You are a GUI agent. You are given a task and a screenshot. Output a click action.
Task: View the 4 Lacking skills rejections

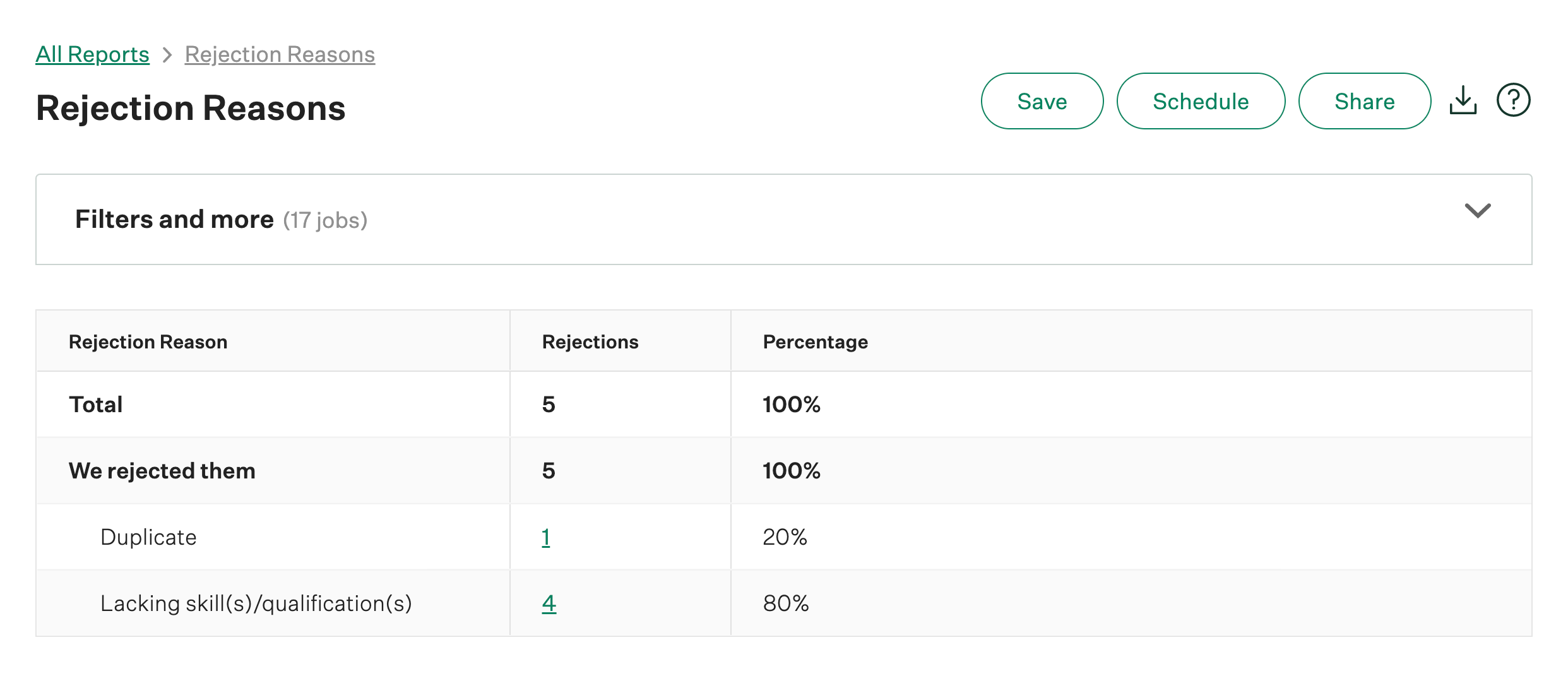tap(549, 603)
